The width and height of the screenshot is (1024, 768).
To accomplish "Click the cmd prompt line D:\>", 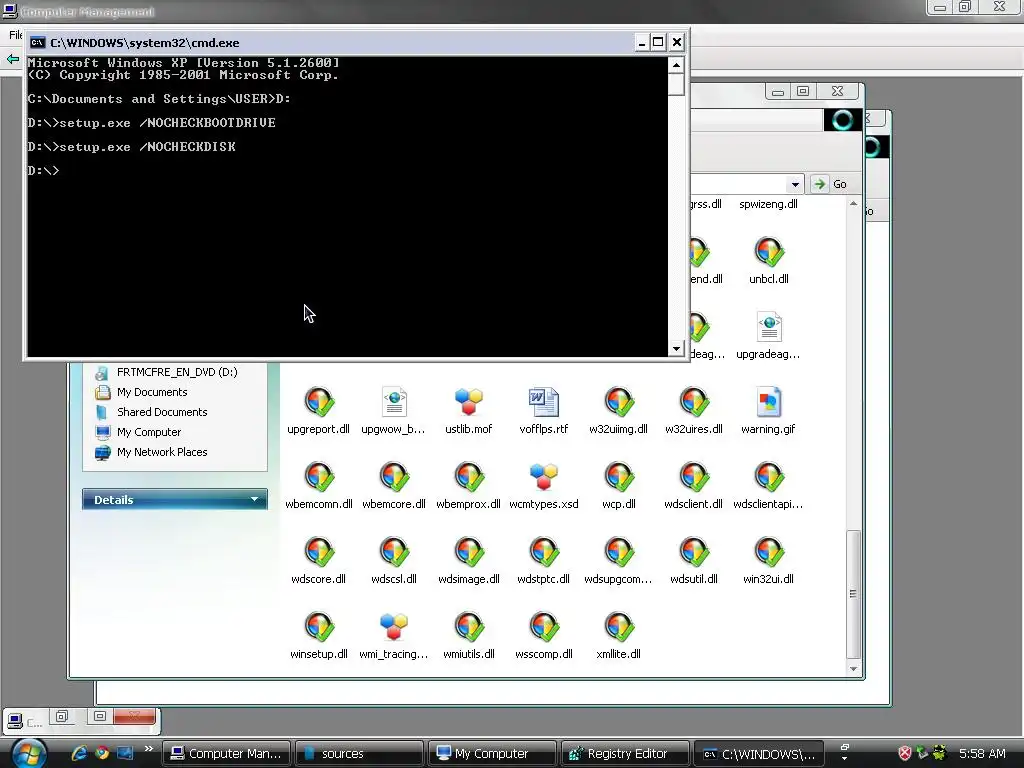I will [x=43, y=170].
